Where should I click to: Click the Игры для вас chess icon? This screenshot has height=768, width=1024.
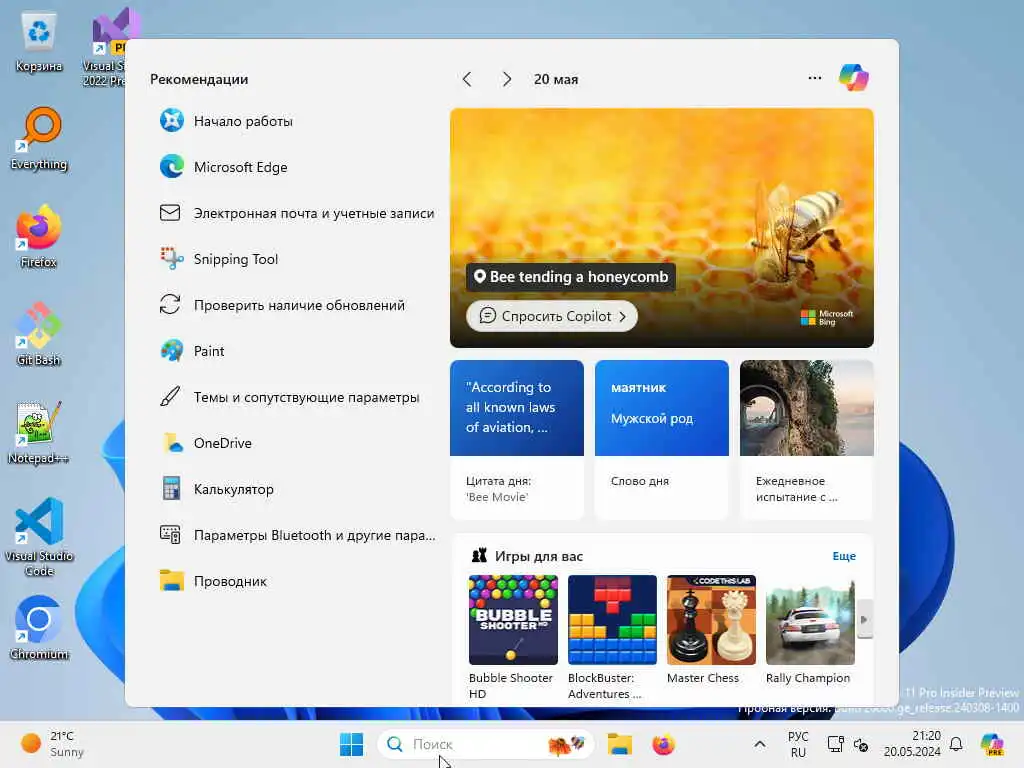[479, 556]
